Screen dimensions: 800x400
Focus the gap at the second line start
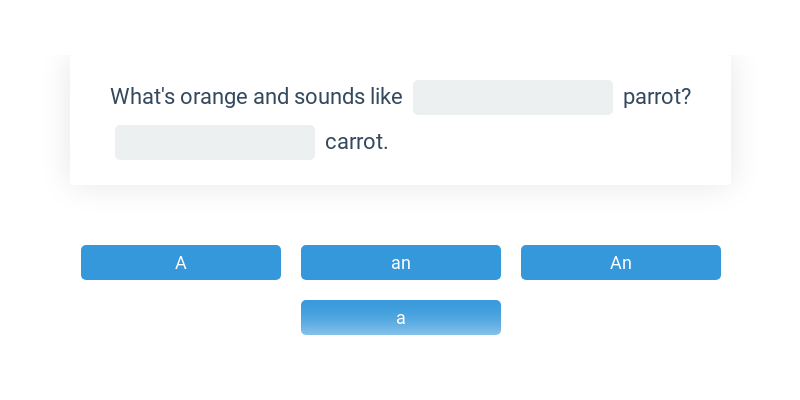click(215, 142)
